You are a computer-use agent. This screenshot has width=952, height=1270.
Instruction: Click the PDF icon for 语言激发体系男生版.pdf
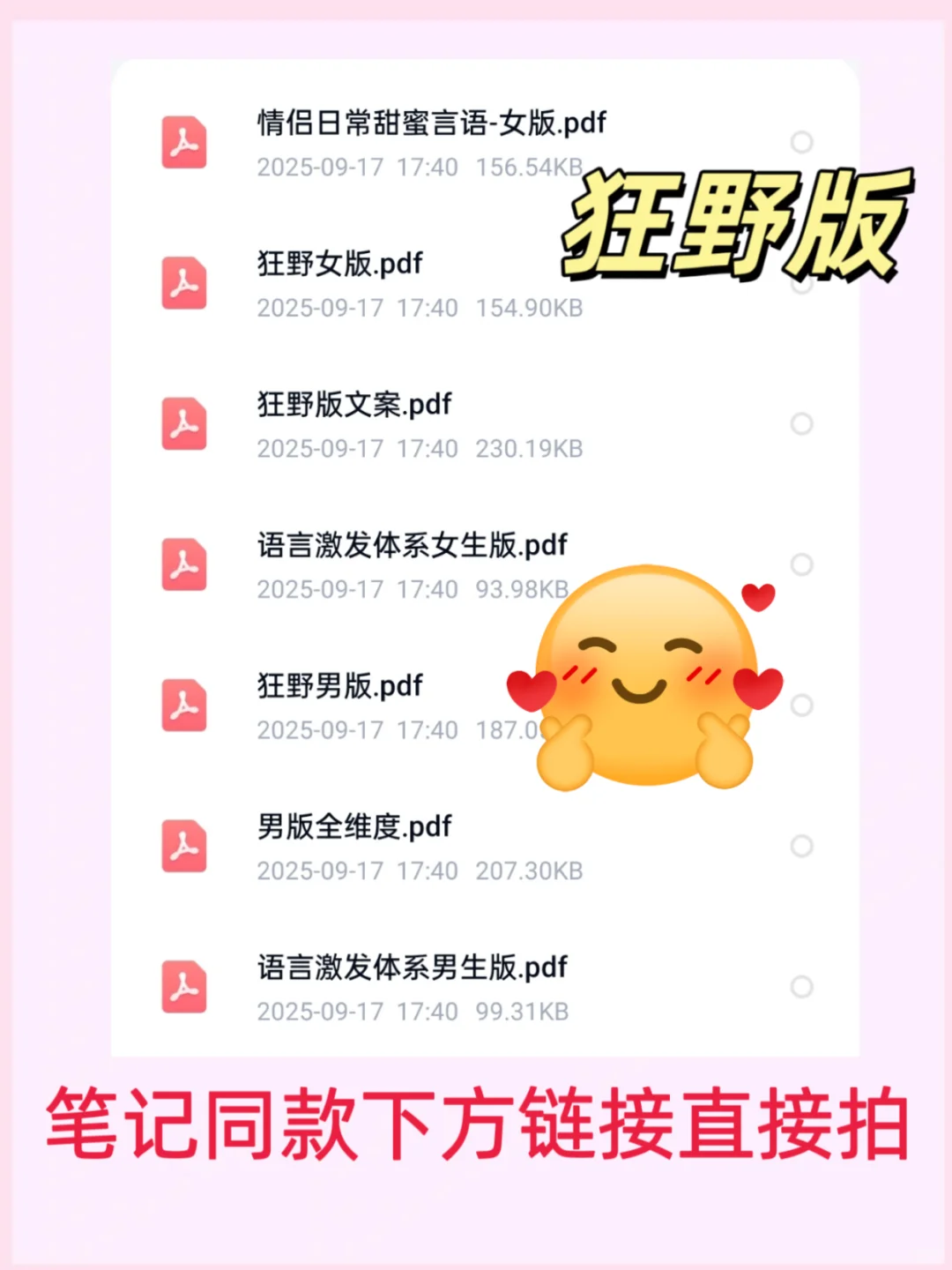click(x=184, y=987)
